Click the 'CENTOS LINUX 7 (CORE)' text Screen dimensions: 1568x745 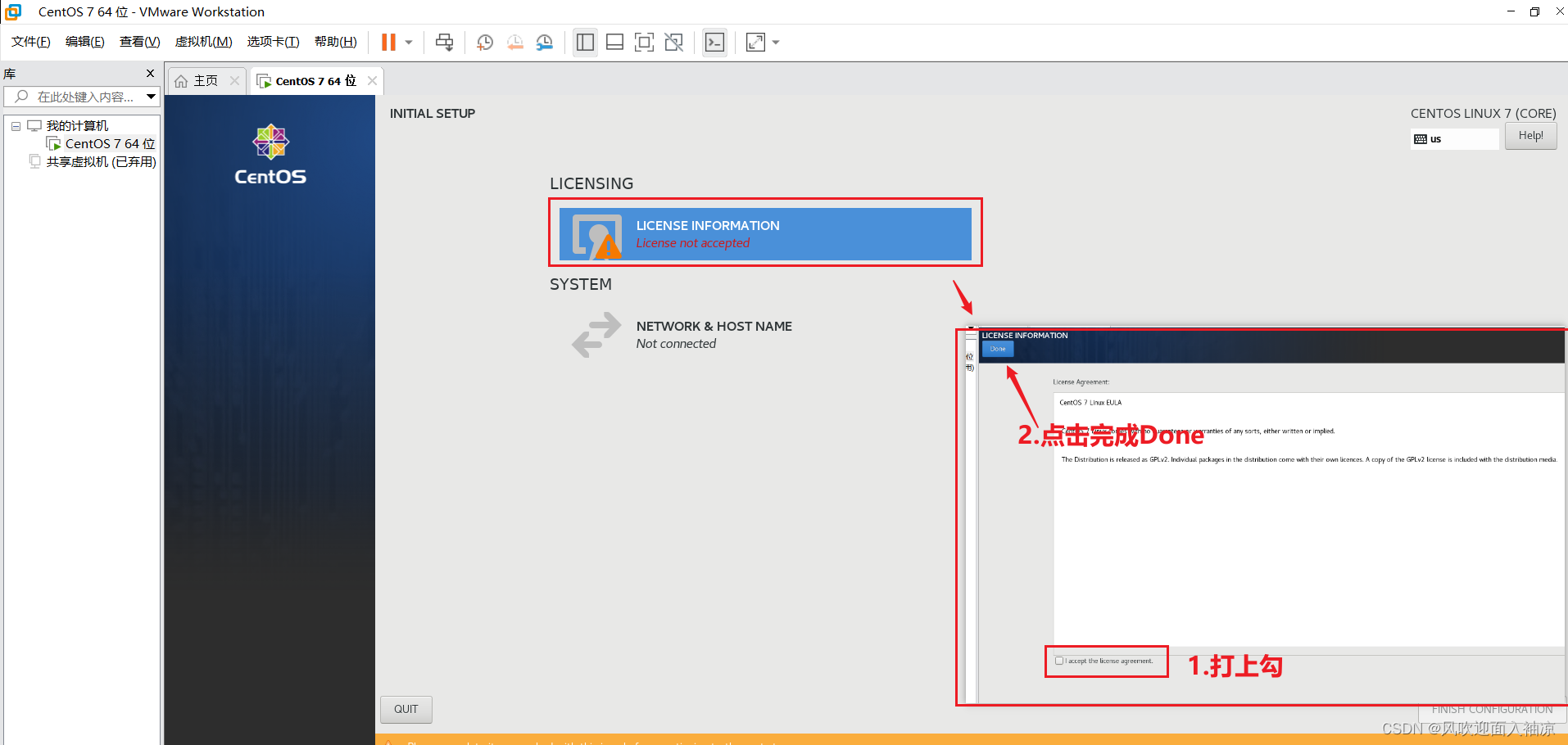click(x=1483, y=113)
